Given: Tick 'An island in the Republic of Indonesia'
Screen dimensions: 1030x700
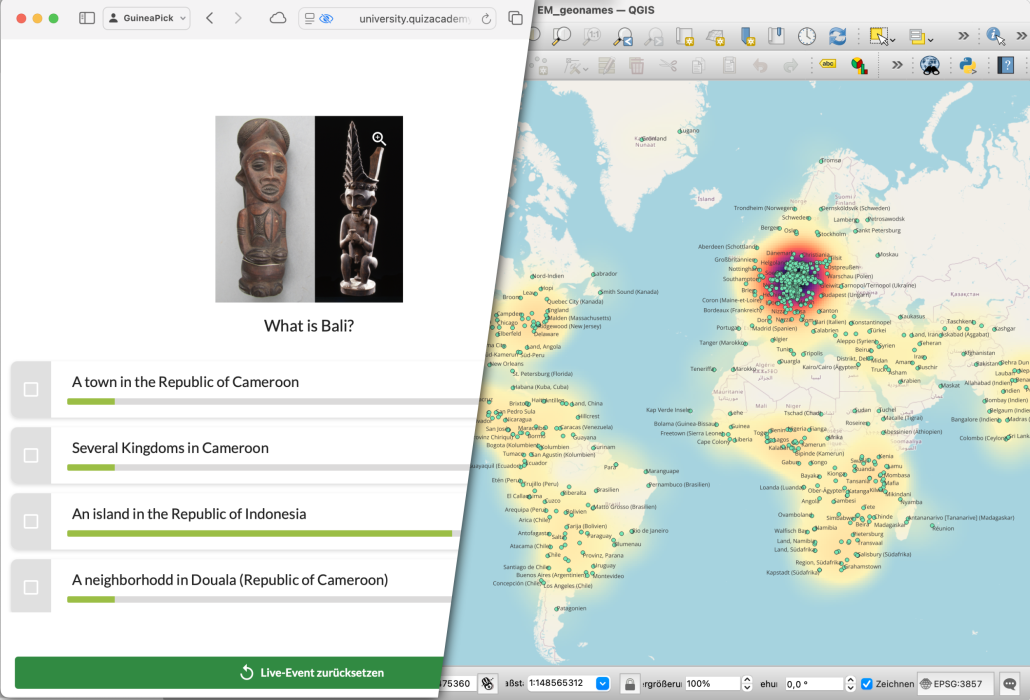Looking at the screenshot, I should (31, 521).
